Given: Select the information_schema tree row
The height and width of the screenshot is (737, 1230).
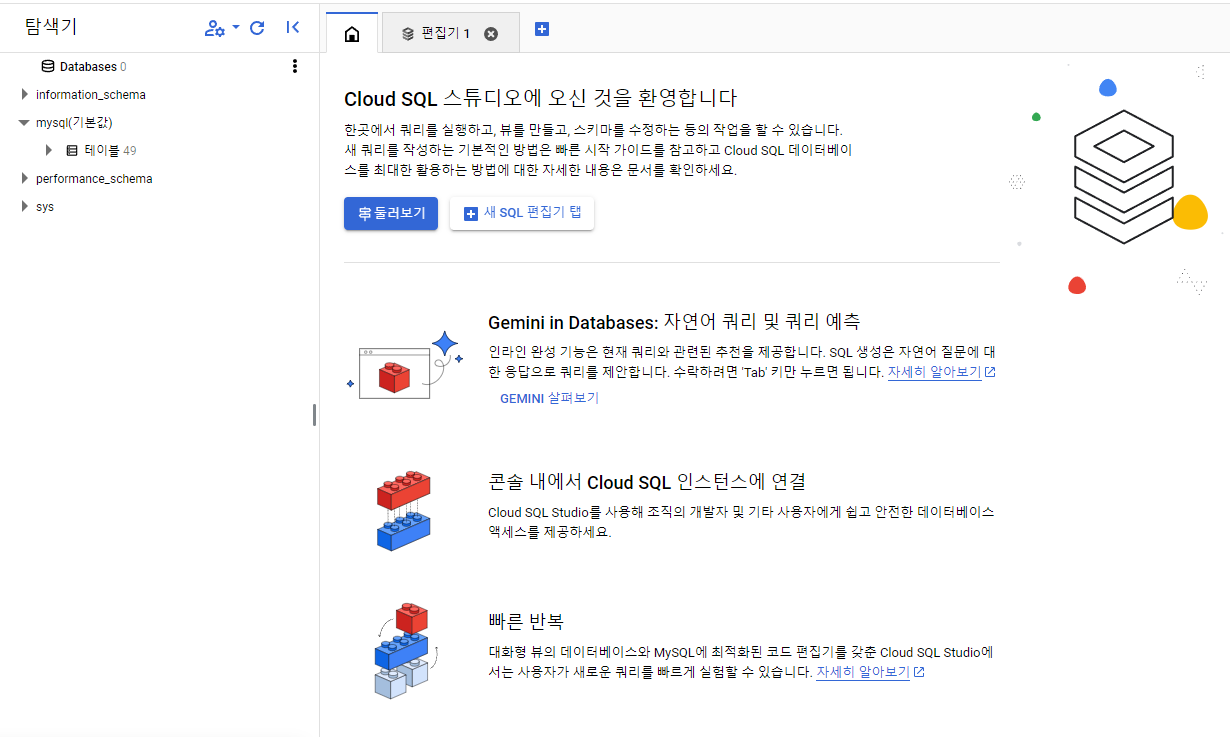Looking at the screenshot, I should tap(160, 95).
